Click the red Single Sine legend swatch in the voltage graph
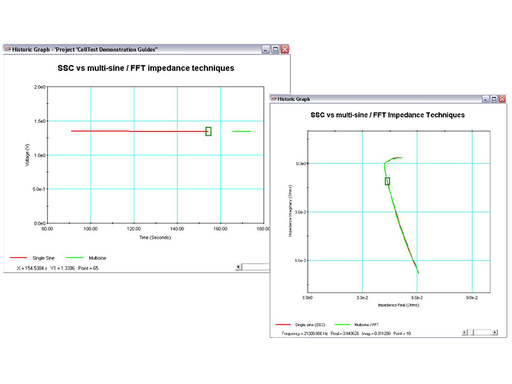This screenshot has width=512, height=384. tap(18, 258)
